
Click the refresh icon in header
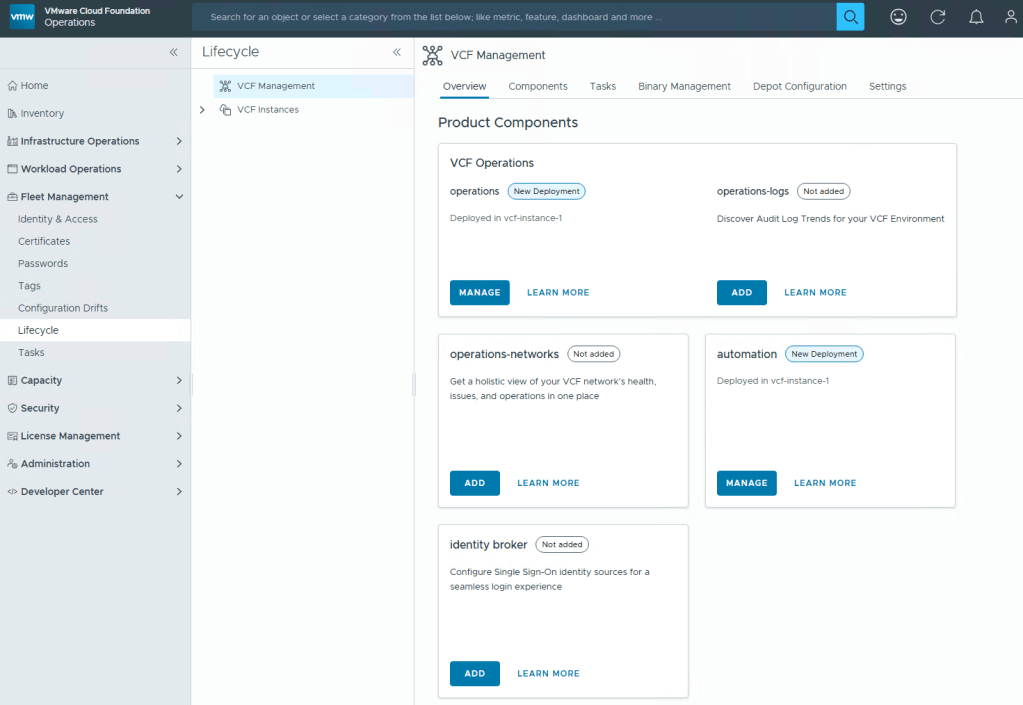click(937, 17)
